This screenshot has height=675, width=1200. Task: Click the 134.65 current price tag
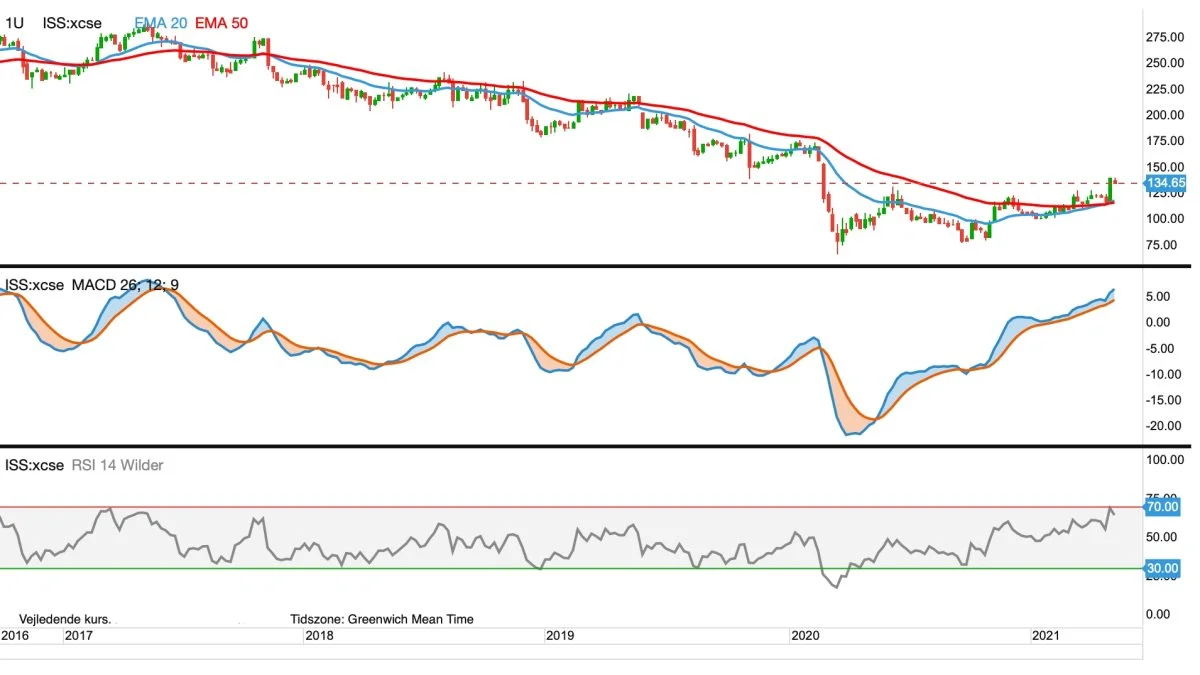(x=1165, y=184)
